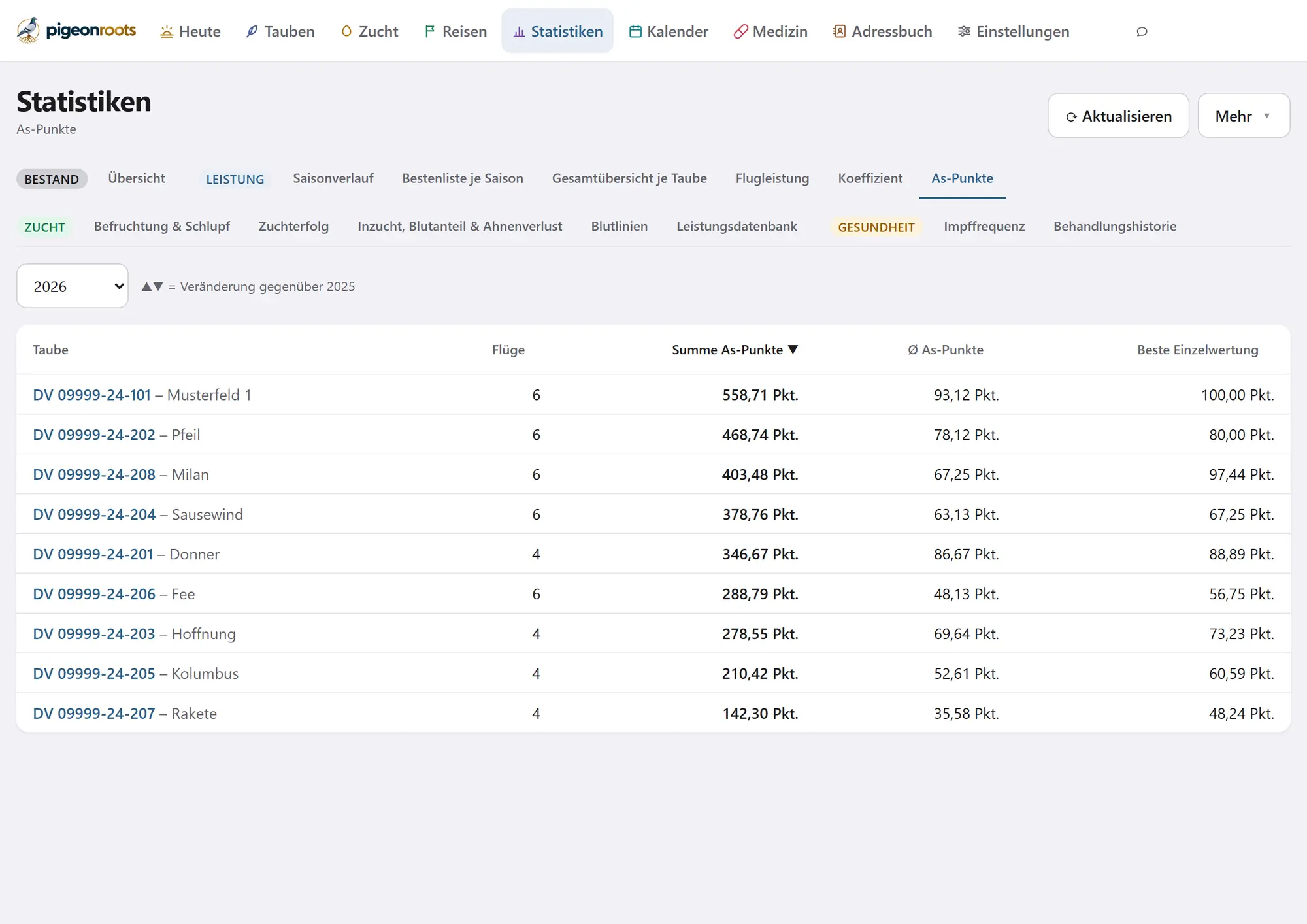Sort by the Flüge column header
This screenshot has width=1307, height=924.
[508, 350]
